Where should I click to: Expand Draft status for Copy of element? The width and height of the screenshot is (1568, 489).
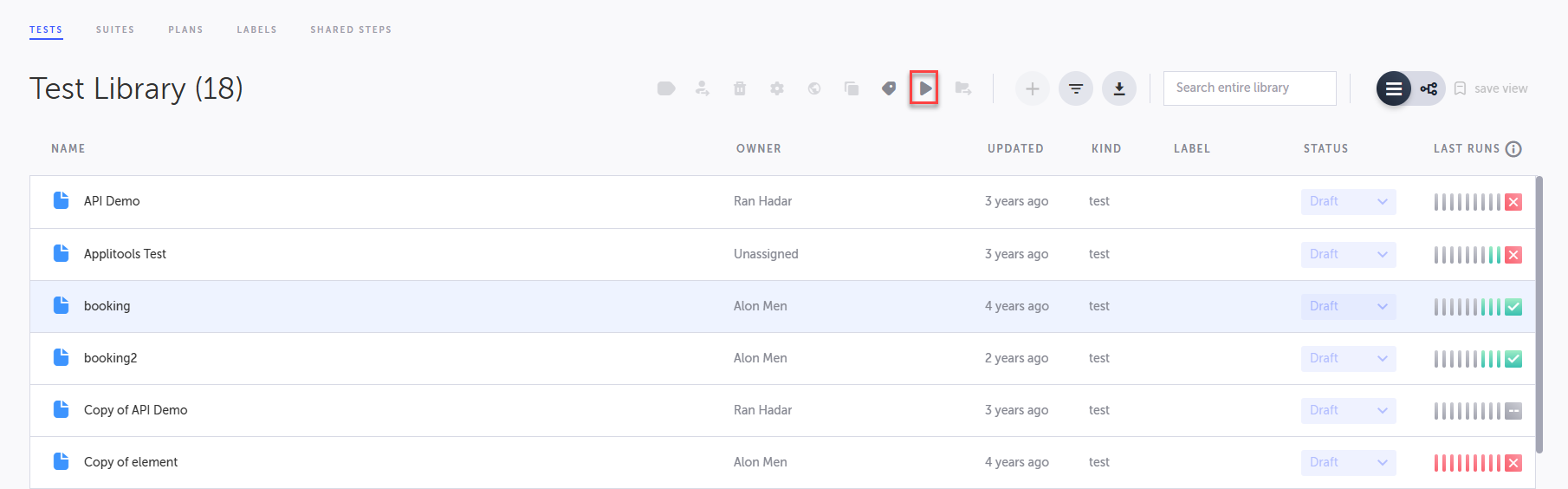pyautogui.click(x=1348, y=462)
